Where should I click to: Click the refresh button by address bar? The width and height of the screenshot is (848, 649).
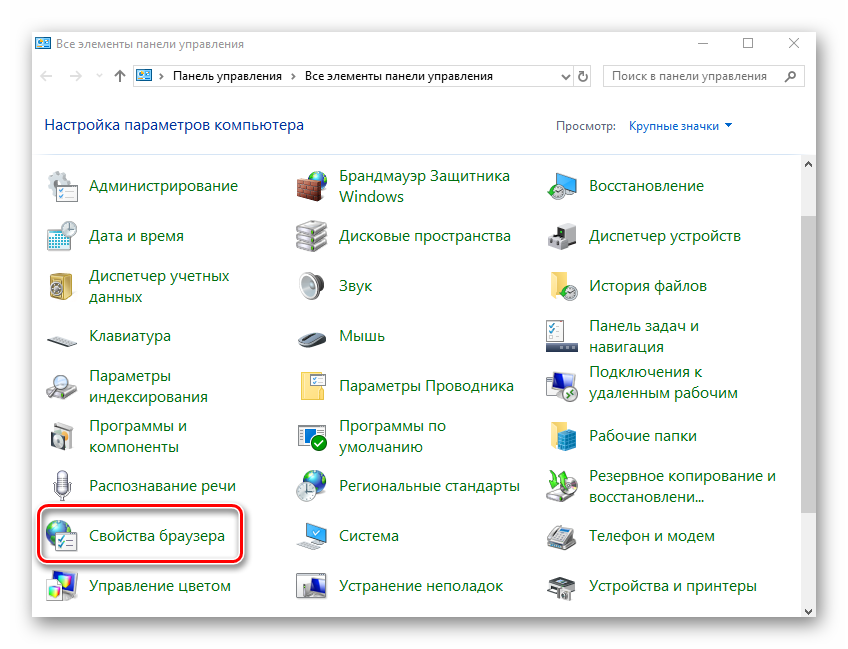pyautogui.click(x=584, y=76)
